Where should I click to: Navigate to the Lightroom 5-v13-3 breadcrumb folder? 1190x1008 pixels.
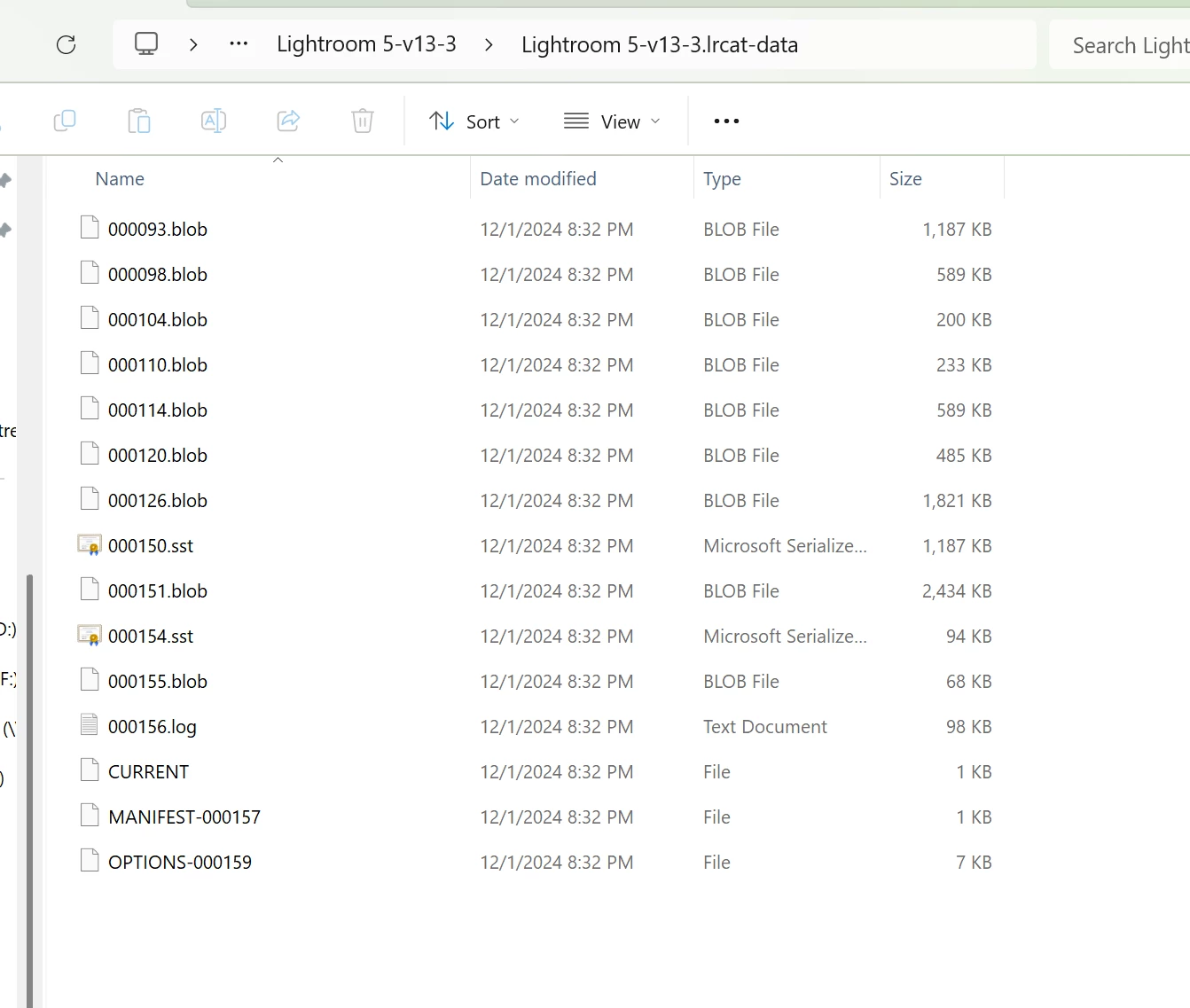click(x=366, y=44)
